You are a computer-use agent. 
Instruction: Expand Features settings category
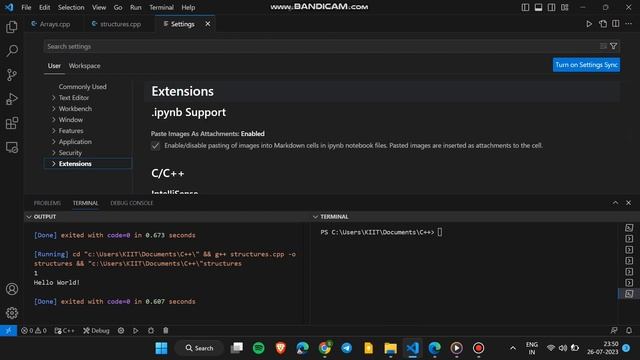[71, 131]
